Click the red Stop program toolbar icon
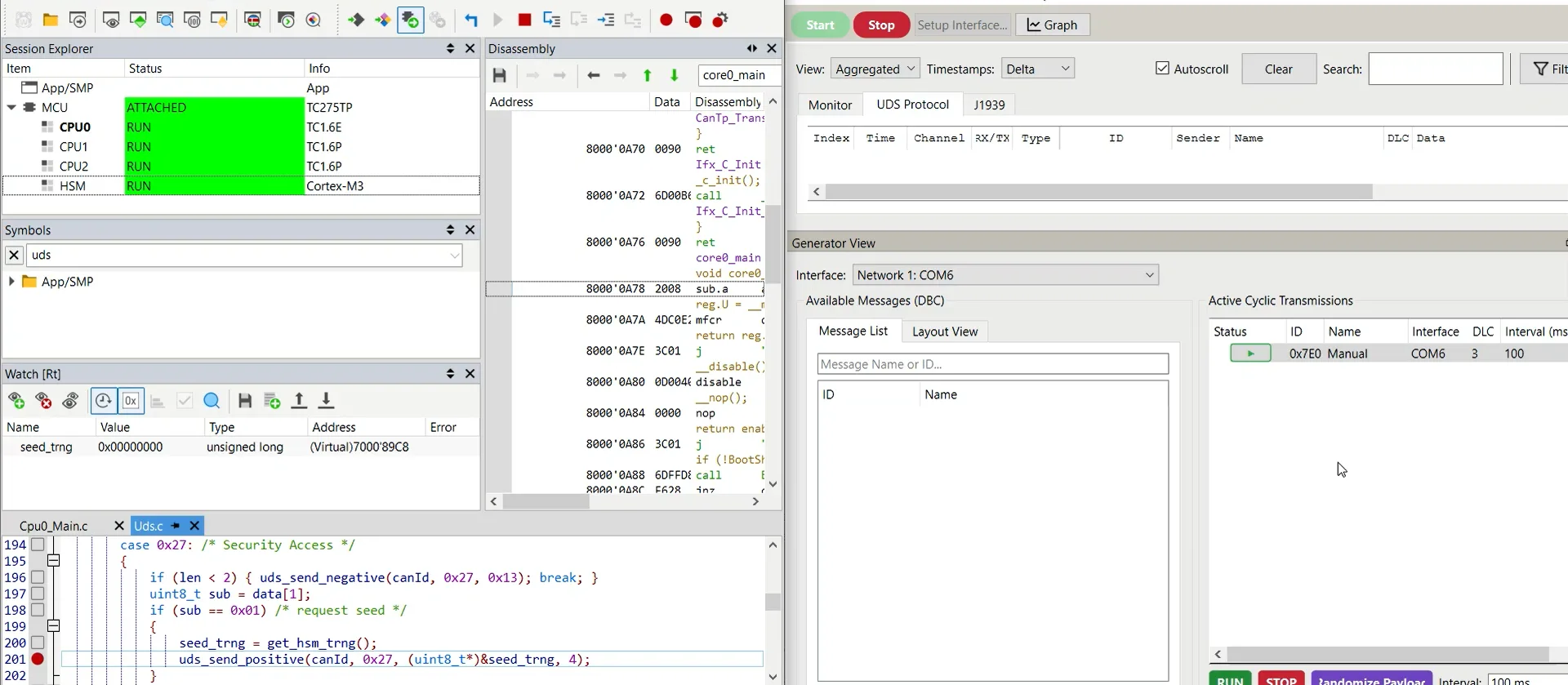Viewport: 1568px width, 685px height. click(525, 20)
